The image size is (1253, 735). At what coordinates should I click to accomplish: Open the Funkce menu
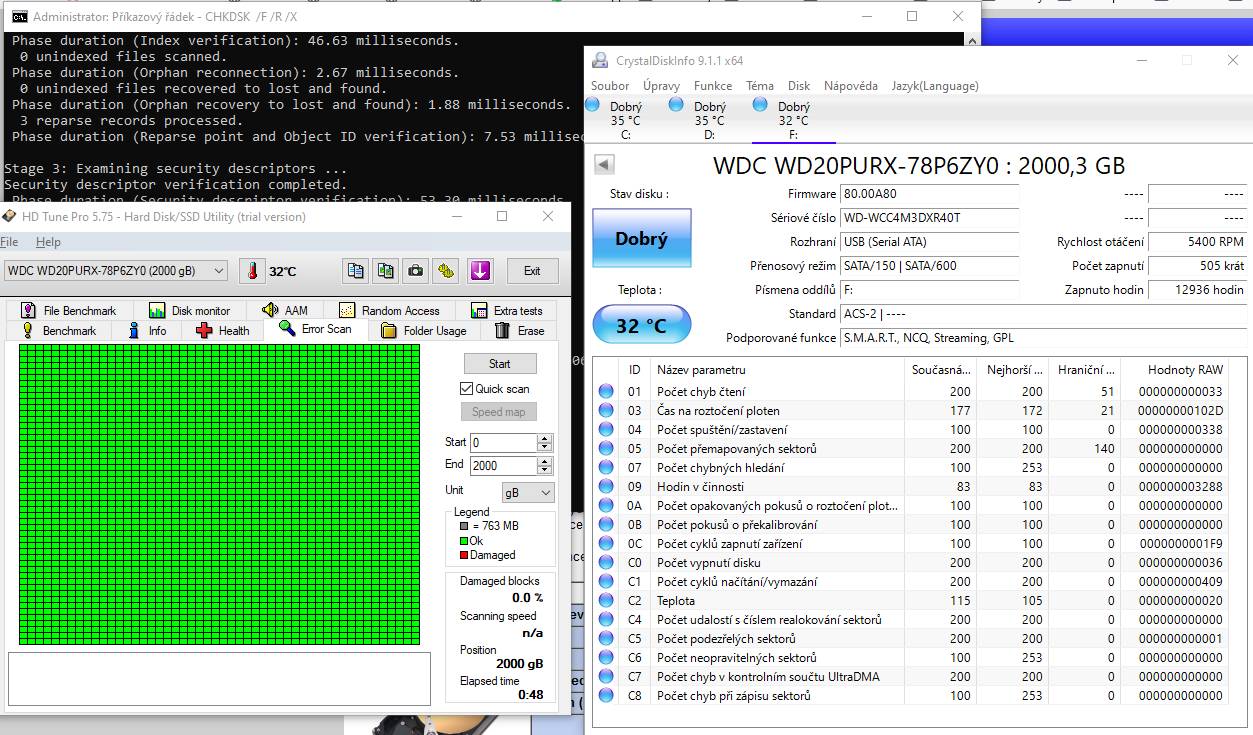pyautogui.click(x=713, y=86)
